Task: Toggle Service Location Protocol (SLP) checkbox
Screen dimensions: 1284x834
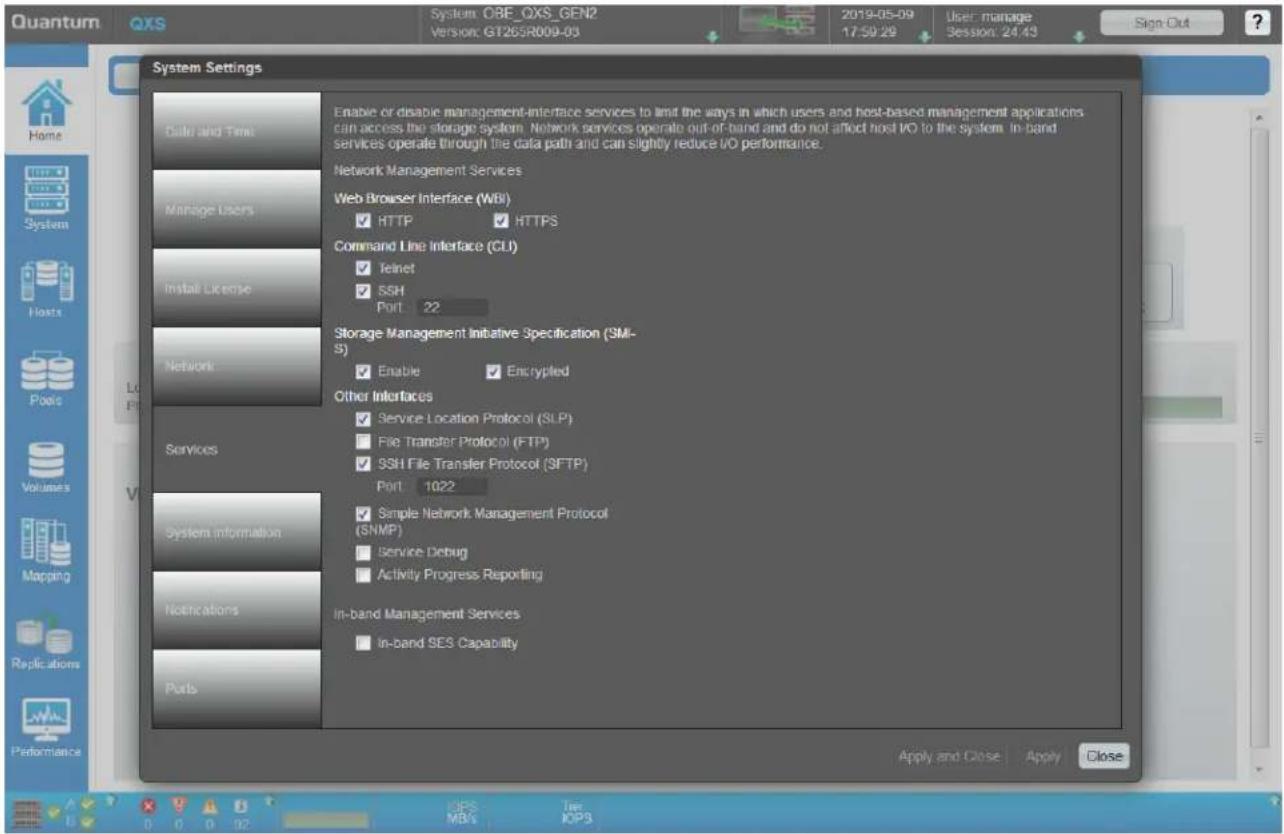Action: [x=364, y=418]
